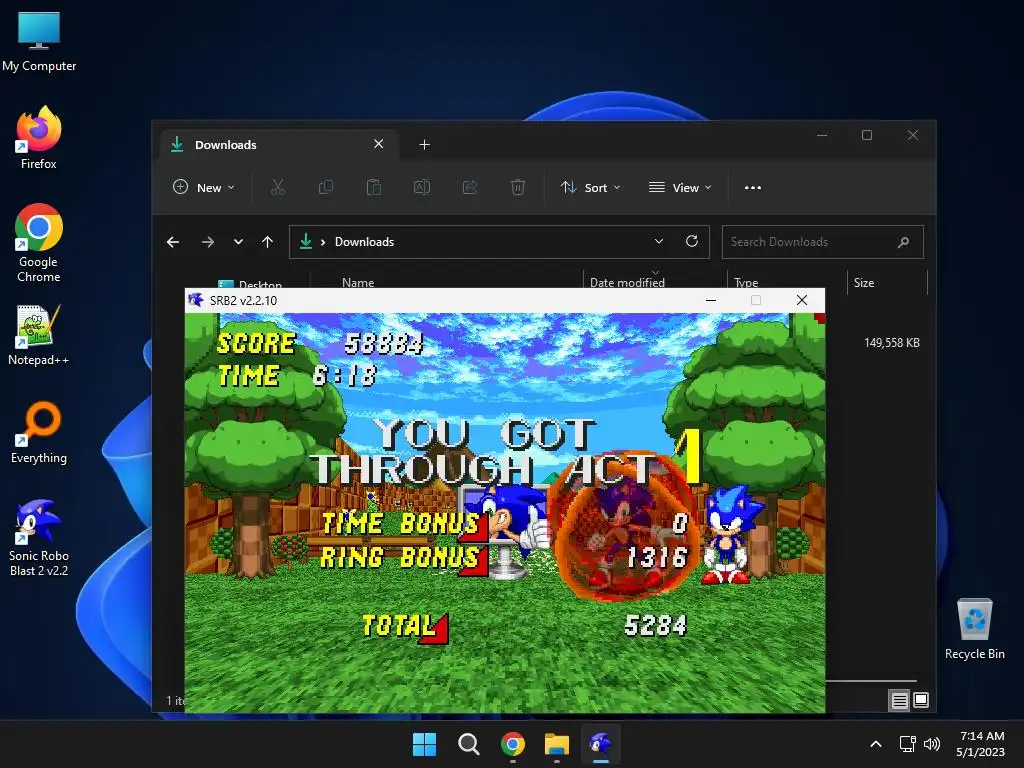Click the Delete trash icon in Explorer toolbar
Image resolution: width=1024 pixels, height=768 pixels.
pos(518,187)
